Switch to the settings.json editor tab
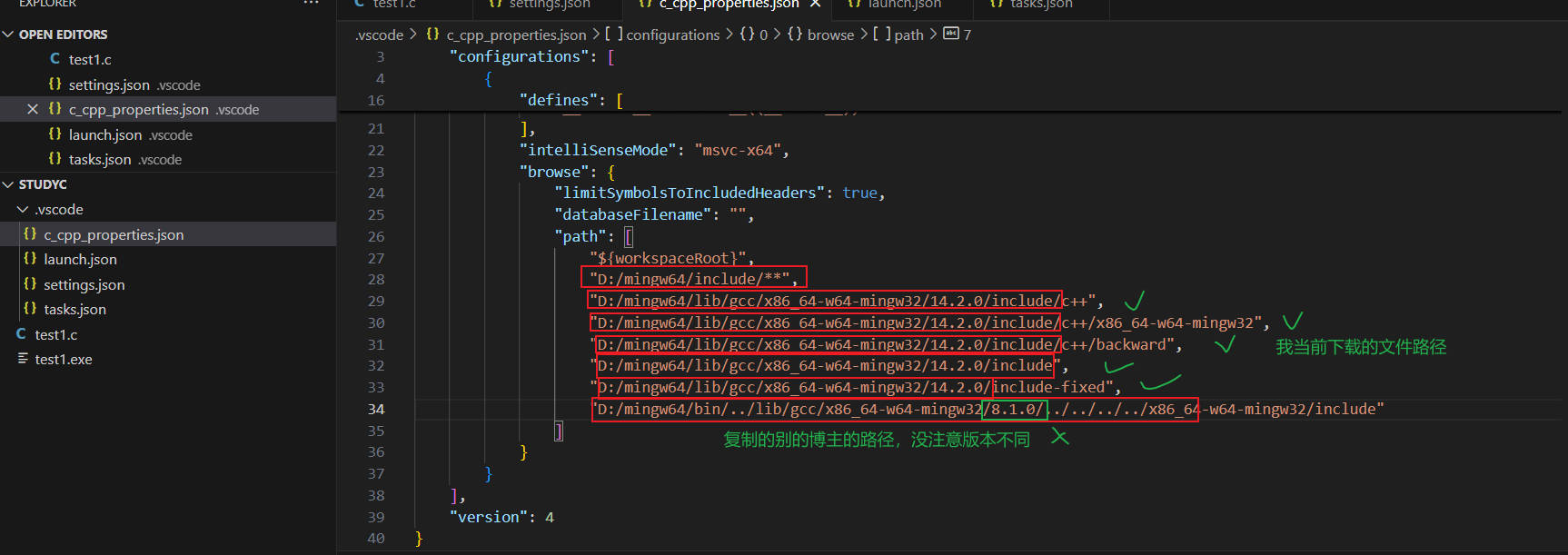 click(x=548, y=5)
